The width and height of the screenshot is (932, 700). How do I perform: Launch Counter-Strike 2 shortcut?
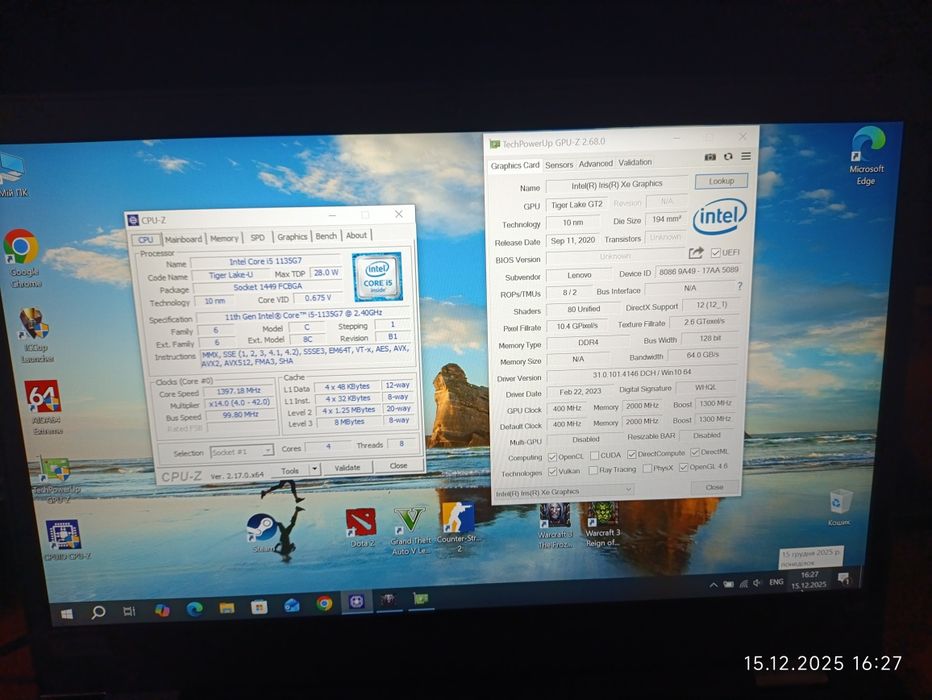(458, 527)
